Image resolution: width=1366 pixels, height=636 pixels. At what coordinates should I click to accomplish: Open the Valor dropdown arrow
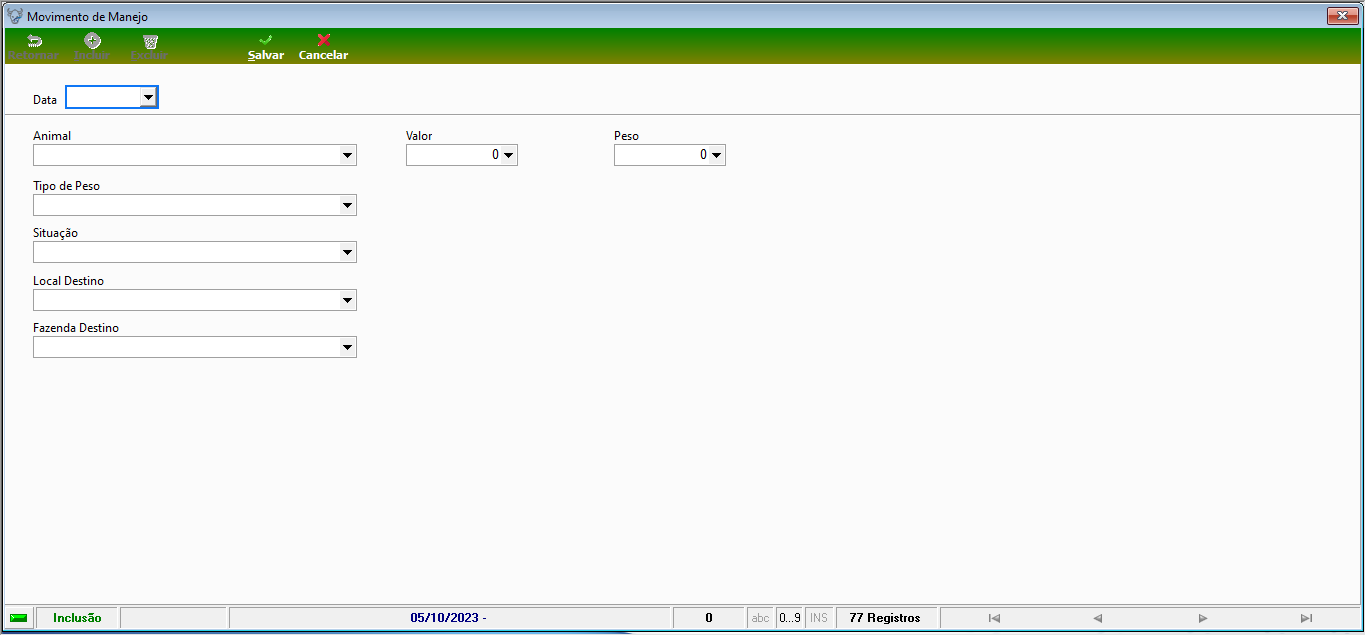pyautogui.click(x=509, y=155)
